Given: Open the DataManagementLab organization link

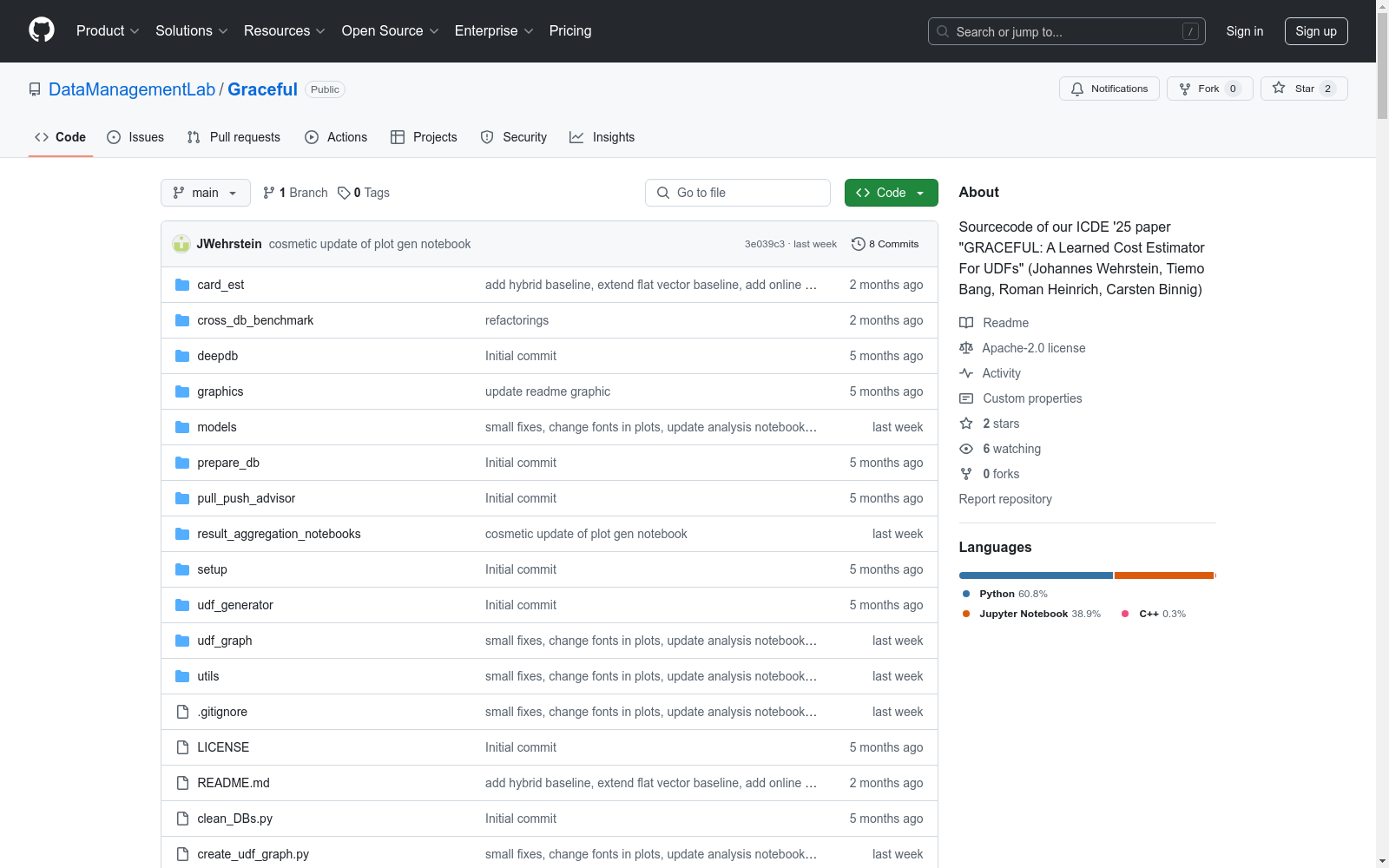Looking at the screenshot, I should coord(132,89).
